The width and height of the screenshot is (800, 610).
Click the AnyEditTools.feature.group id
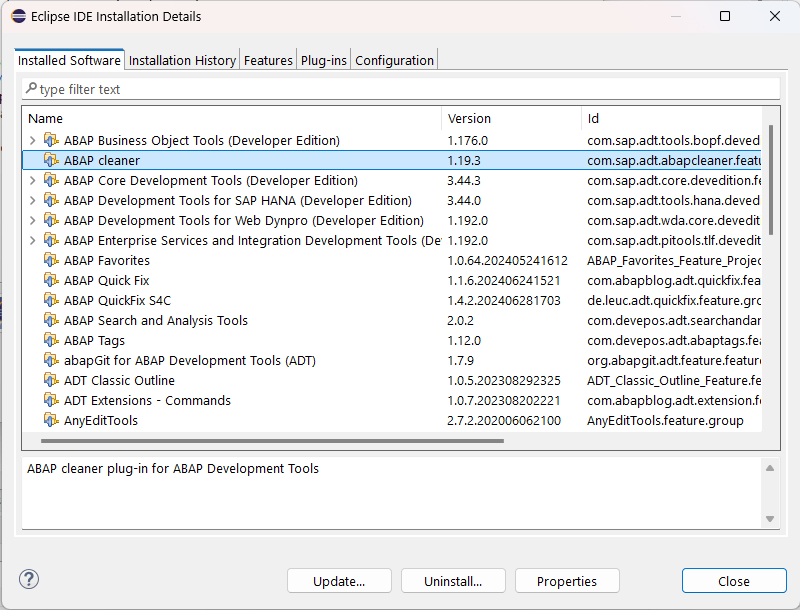click(x=665, y=420)
